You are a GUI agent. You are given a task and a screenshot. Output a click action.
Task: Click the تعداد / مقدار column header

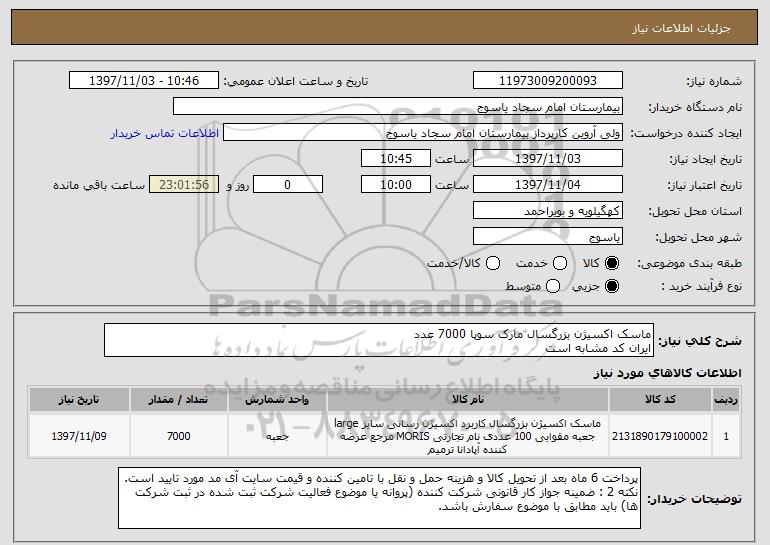point(179,400)
